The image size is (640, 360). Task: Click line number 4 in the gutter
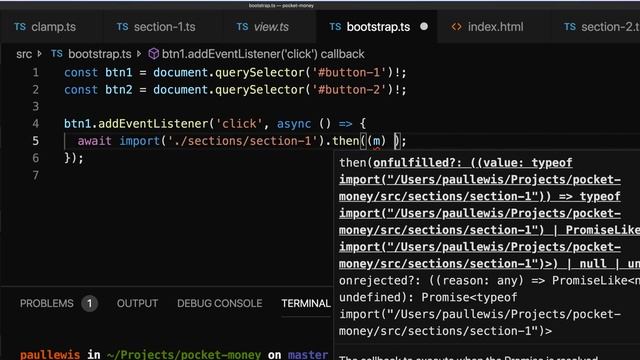tap(36, 124)
